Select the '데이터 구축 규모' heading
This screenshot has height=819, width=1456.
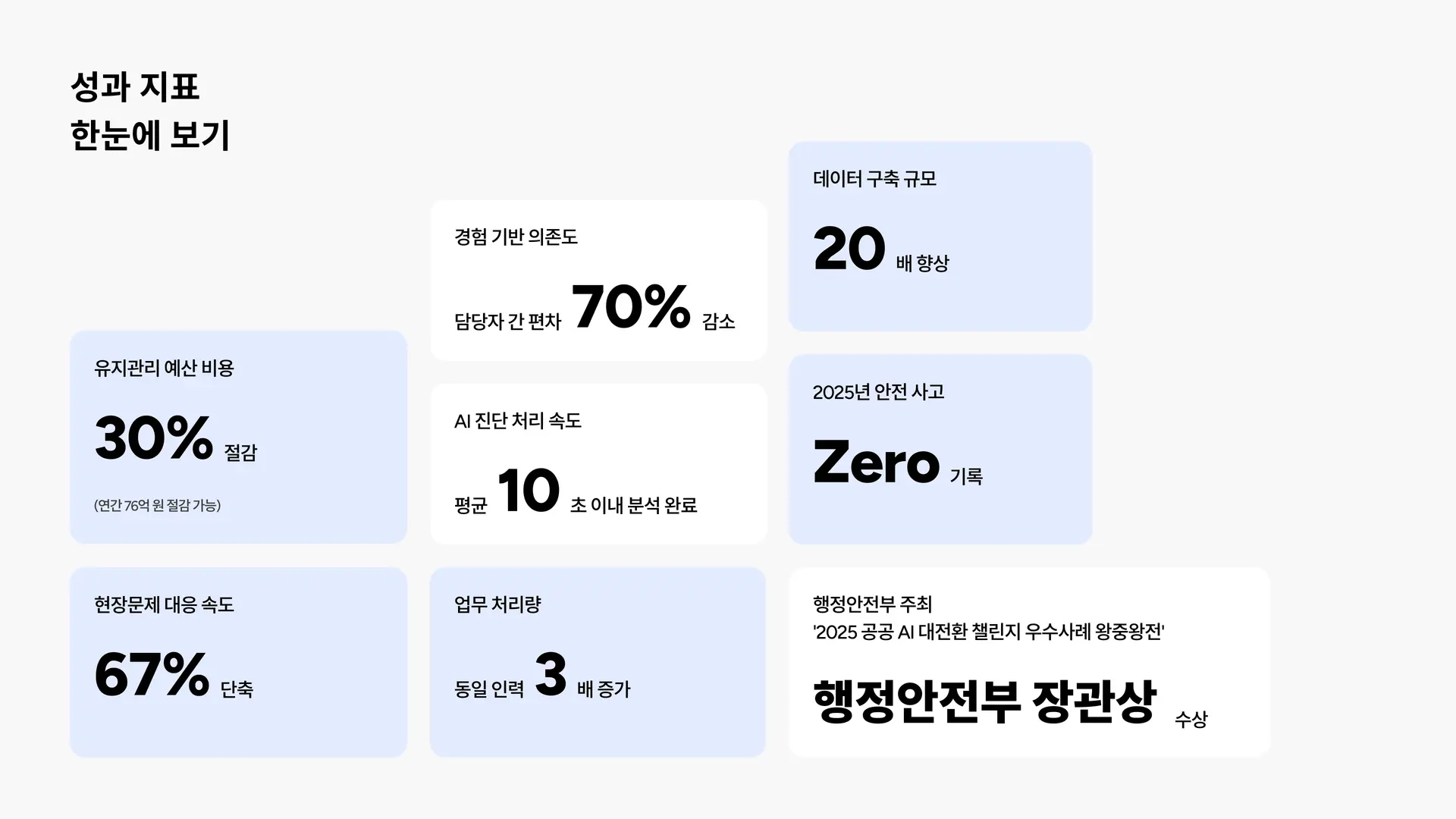click(x=874, y=180)
